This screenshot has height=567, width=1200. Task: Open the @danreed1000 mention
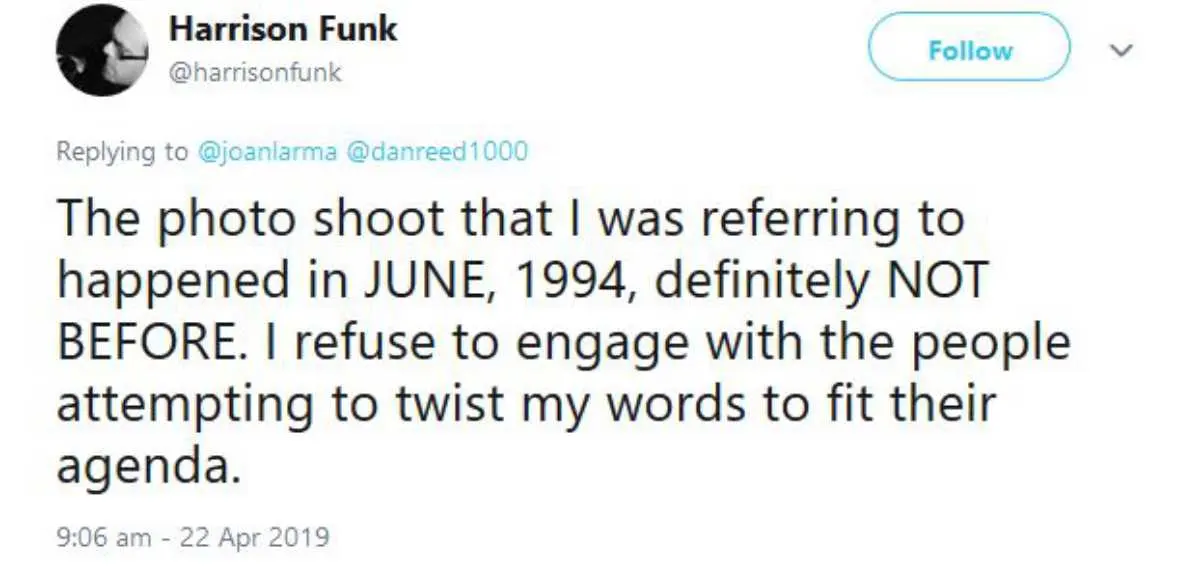pos(436,151)
